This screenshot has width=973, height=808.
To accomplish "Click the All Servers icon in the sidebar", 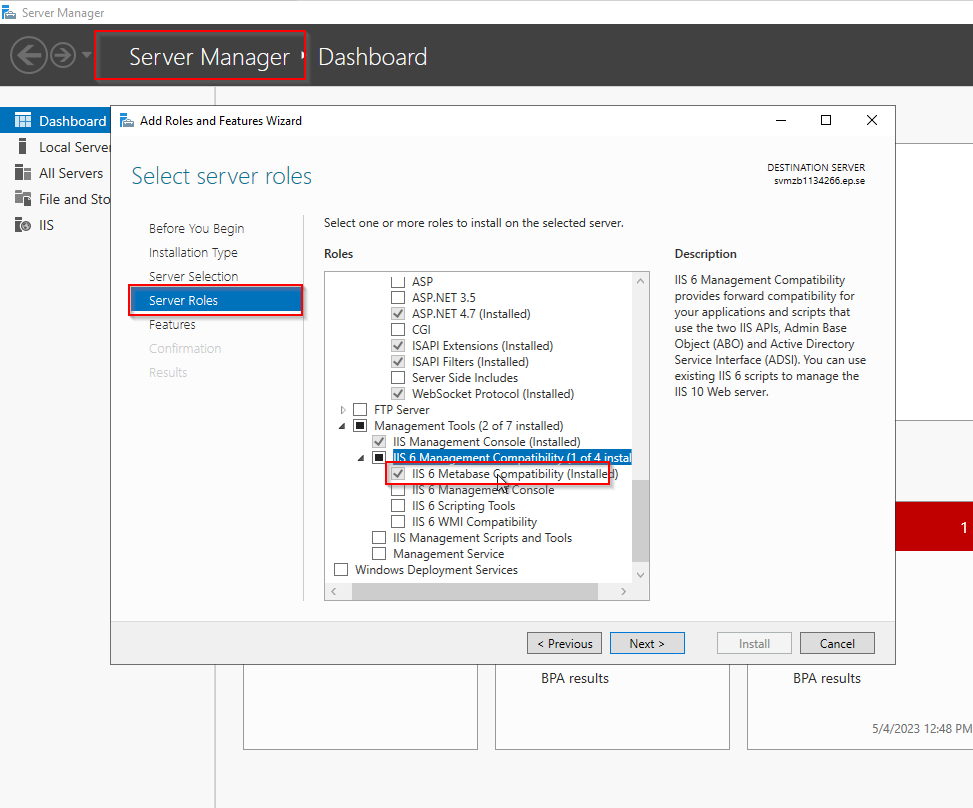I will pos(23,173).
